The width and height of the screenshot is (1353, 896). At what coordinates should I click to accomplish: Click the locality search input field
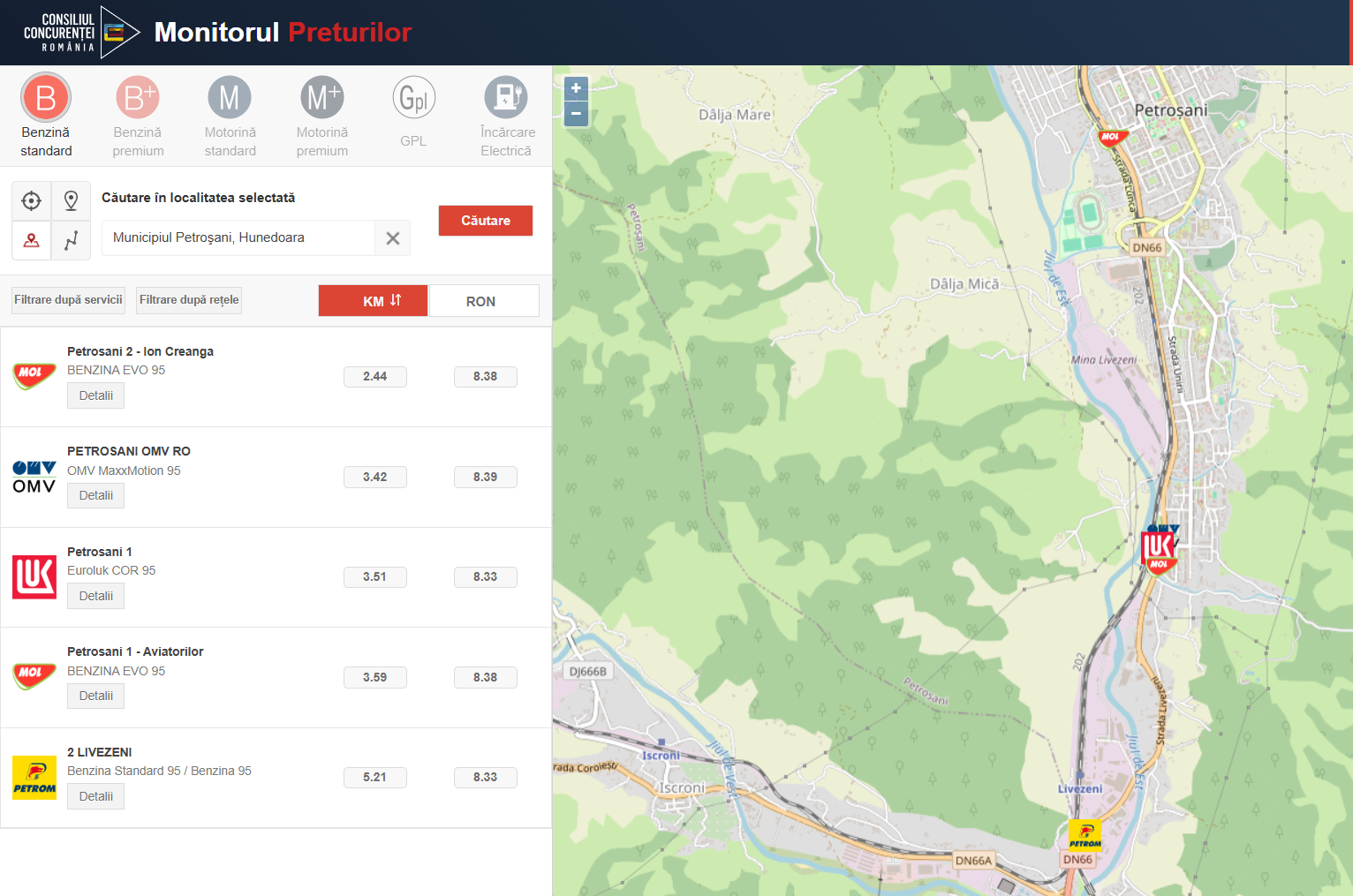(x=238, y=238)
